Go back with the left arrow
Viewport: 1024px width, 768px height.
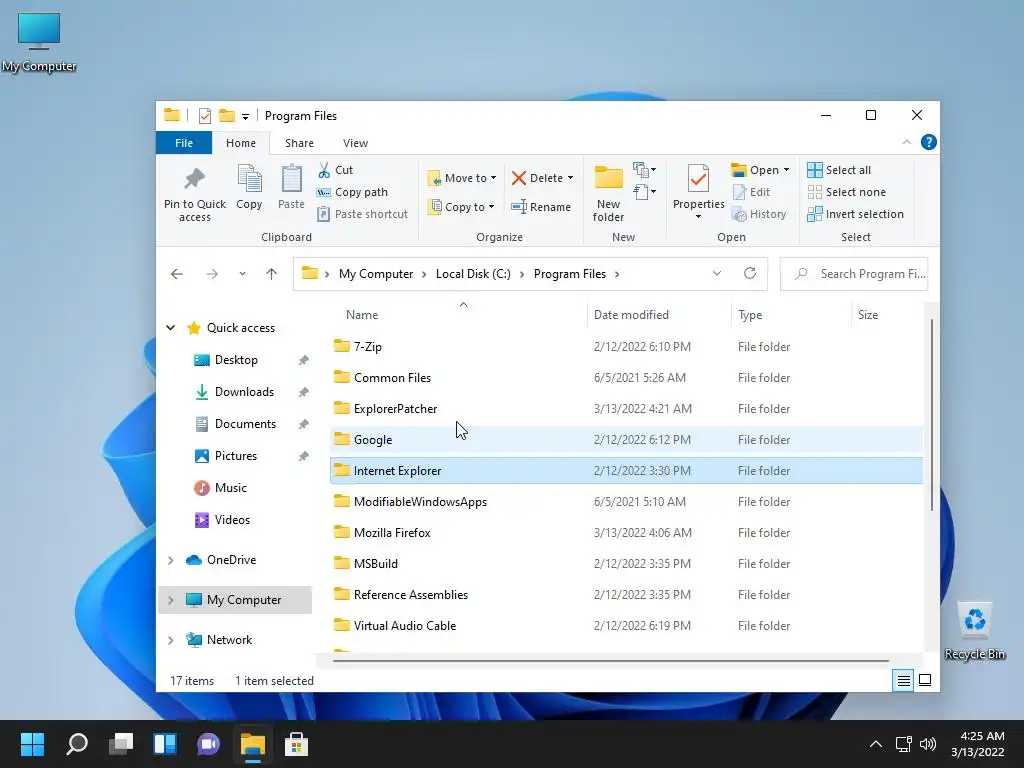point(176,274)
